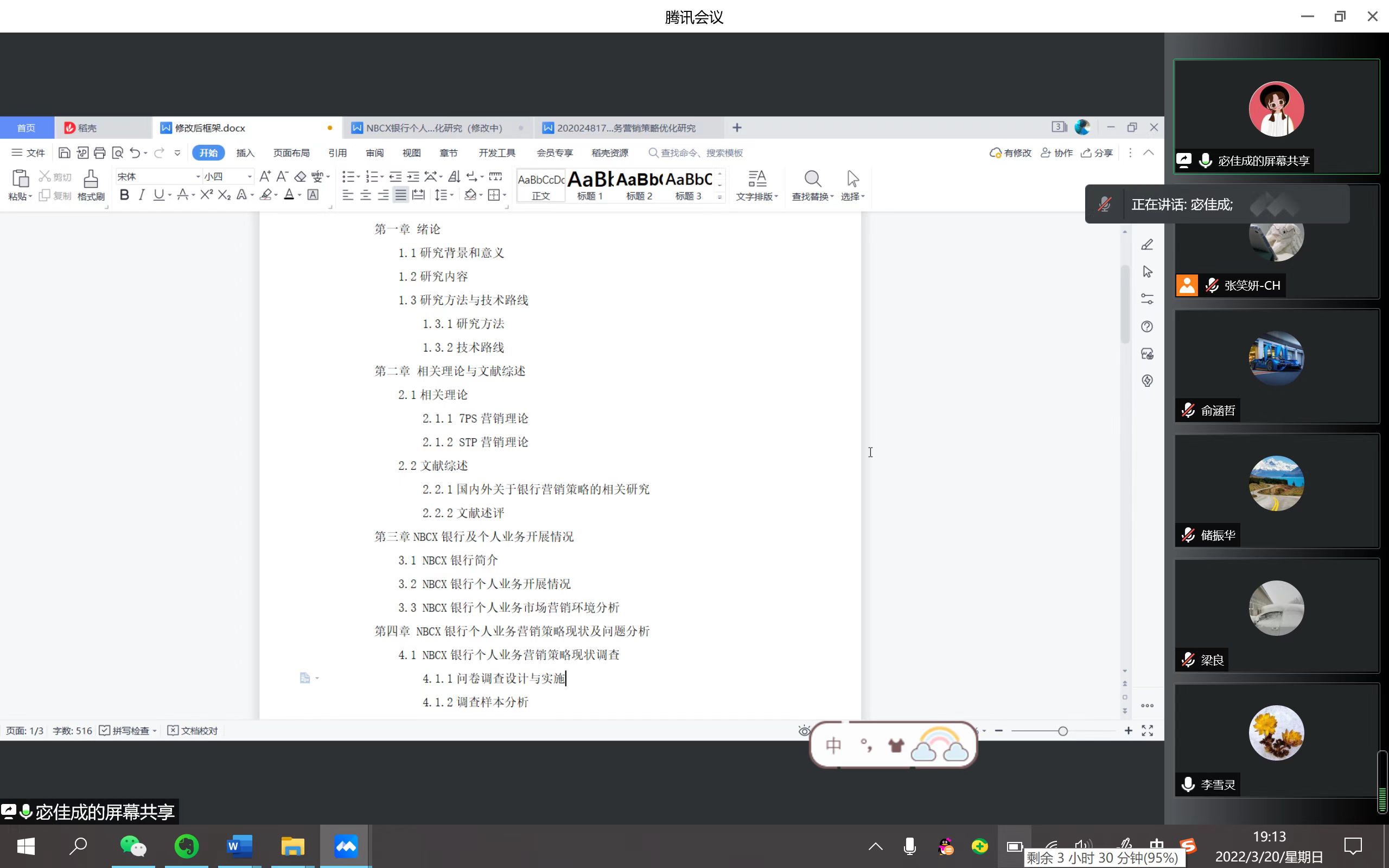Viewport: 1389px width, 868px height.
Task: Click the zoom slider handle
Action: [1062, 731]
